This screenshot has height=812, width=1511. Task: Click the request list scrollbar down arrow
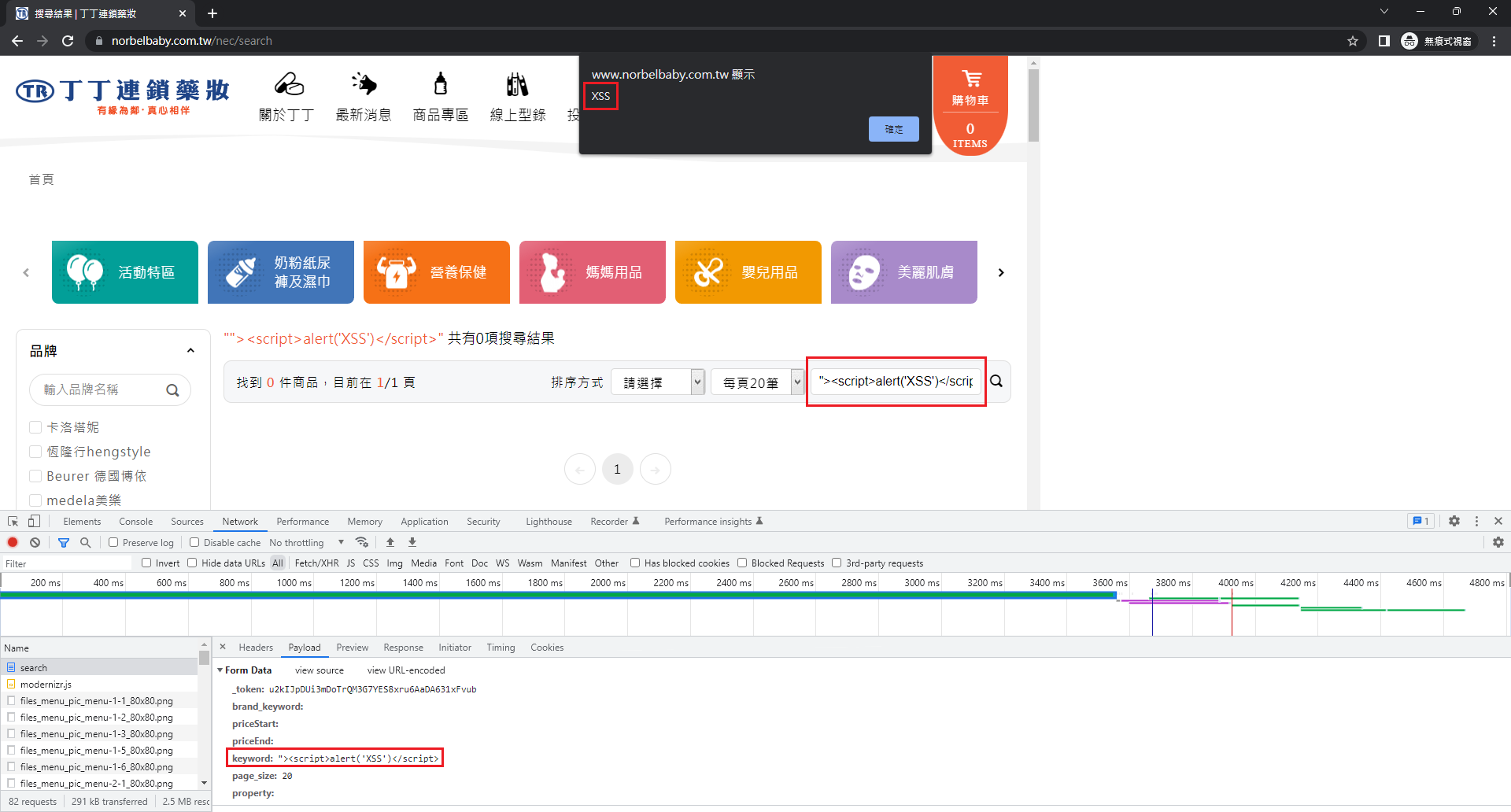[x=205, y=783]
